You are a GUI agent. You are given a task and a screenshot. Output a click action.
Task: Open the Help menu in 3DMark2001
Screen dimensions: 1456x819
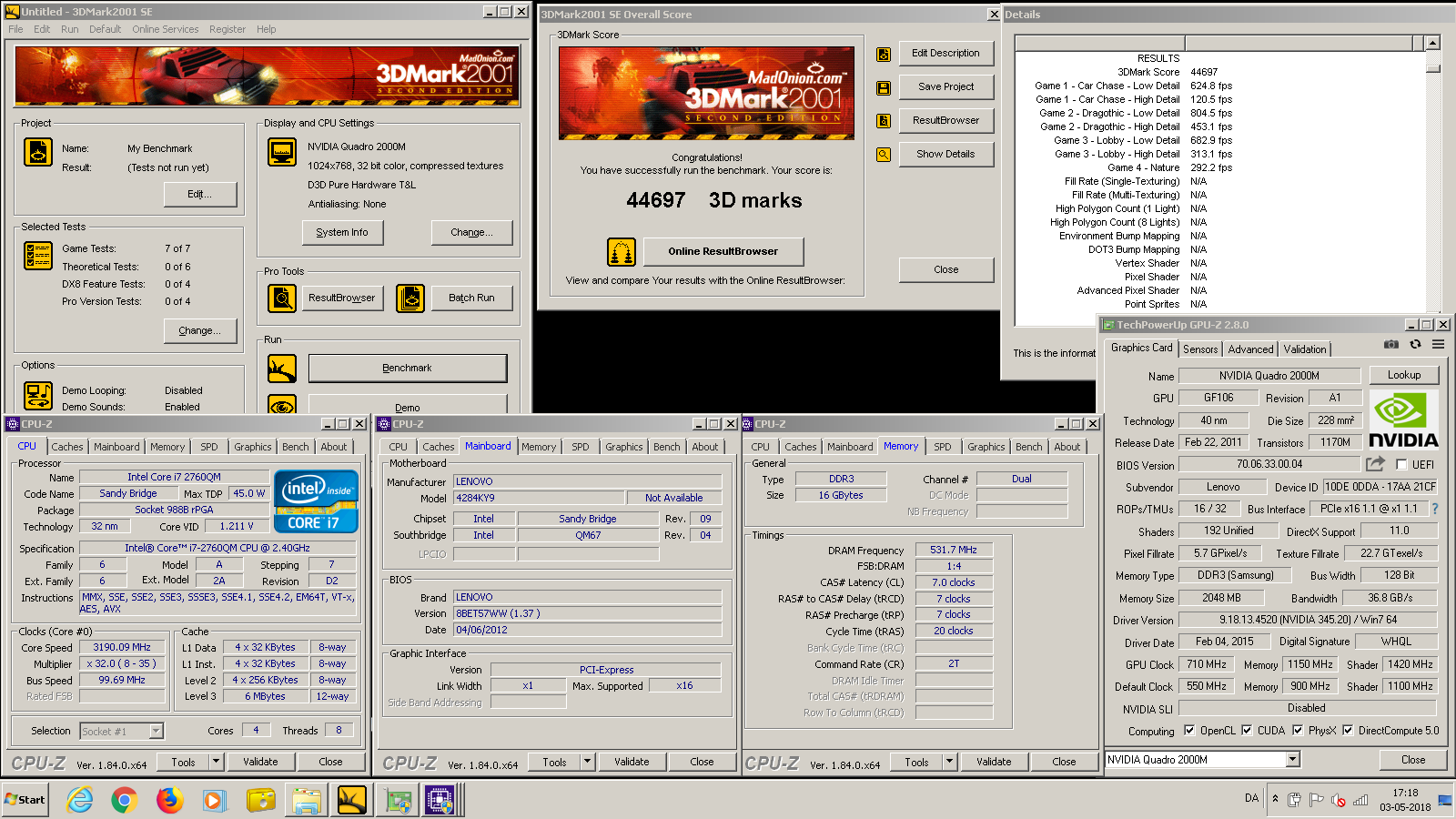[266, 29]
